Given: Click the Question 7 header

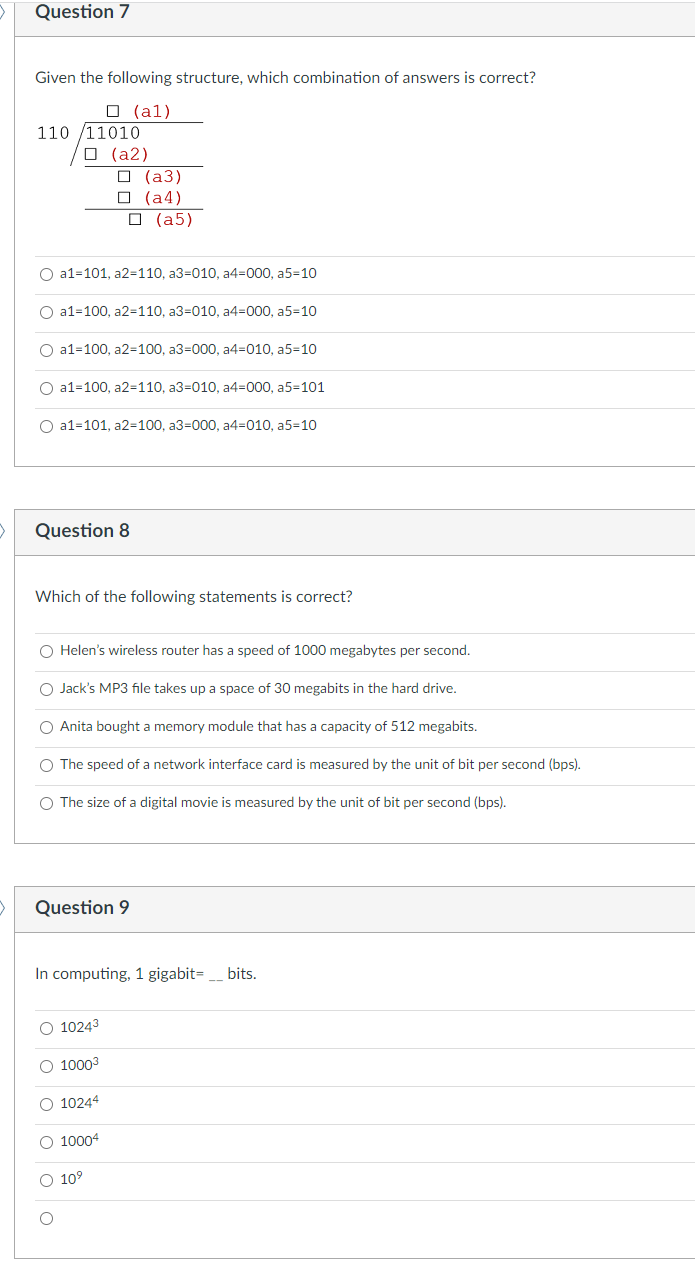Looking at the screenshot, I should (82, 12).
